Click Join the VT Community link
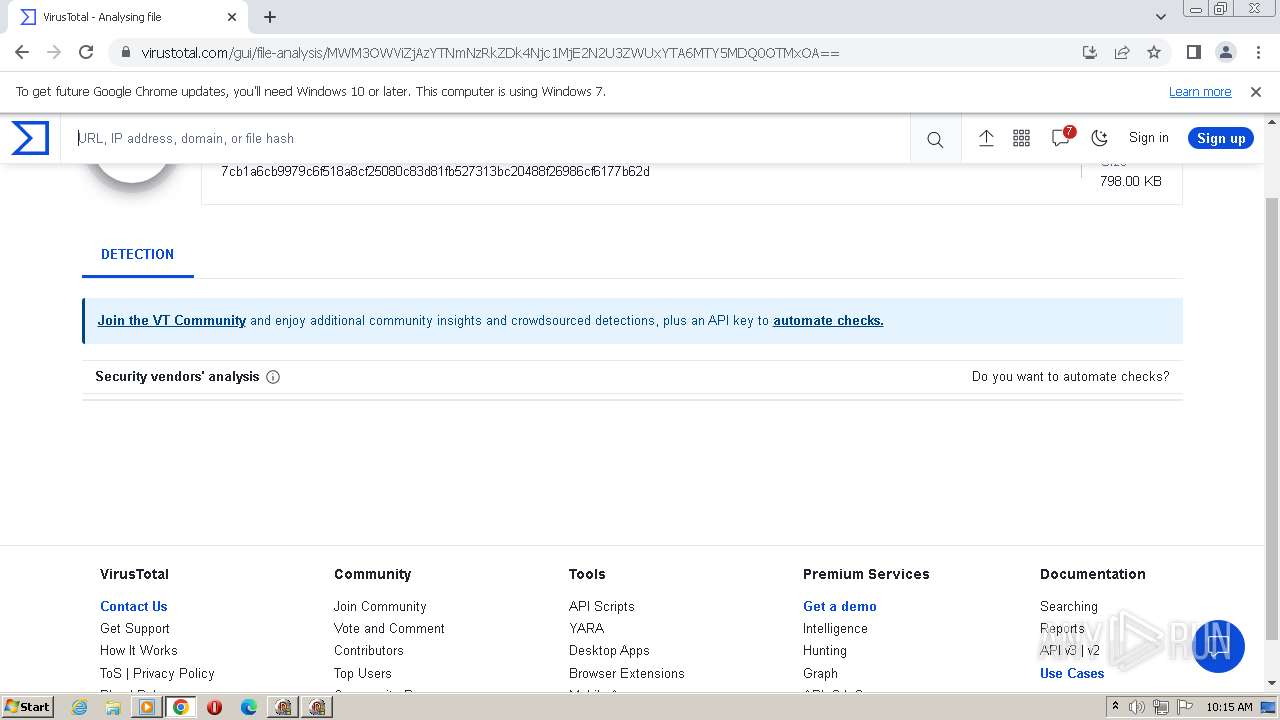Viewport: 1280px width, 720px height. (x=172, y=321)
